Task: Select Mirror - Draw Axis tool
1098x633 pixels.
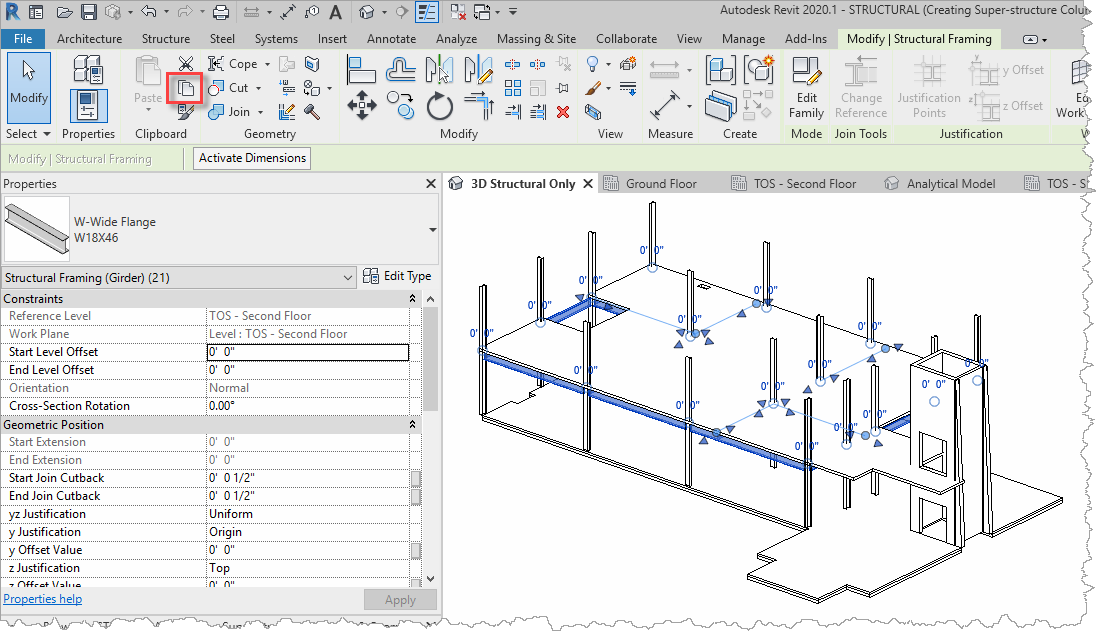Action: tap(478, 70)
